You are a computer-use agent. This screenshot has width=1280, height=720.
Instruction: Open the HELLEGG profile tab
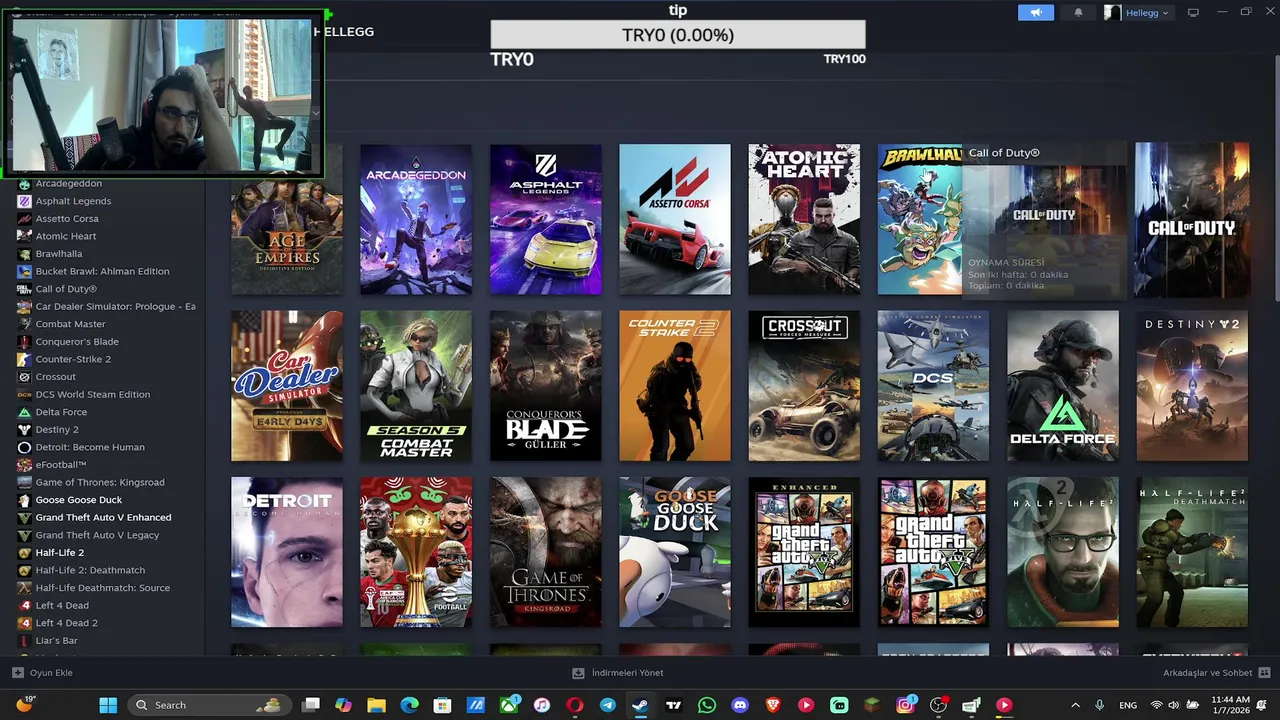pyautogui.click(x=344, y=32)
